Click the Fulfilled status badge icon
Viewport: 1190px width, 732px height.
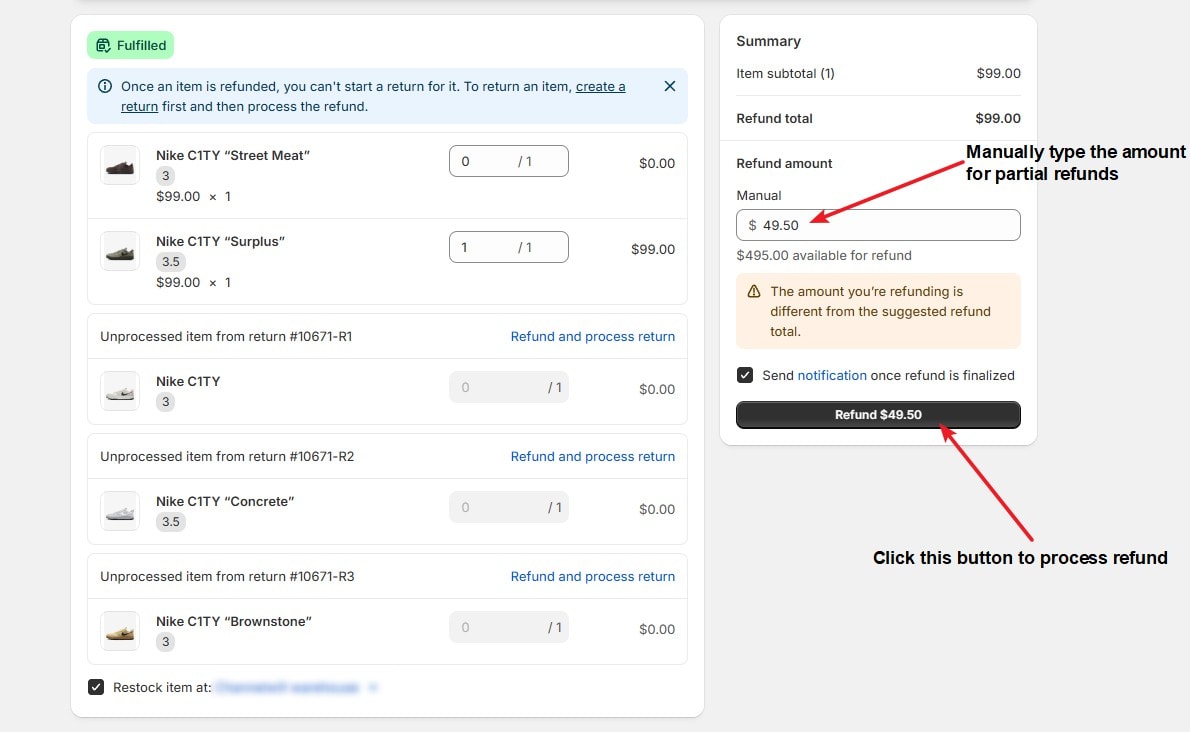click(x=103, y=46)
